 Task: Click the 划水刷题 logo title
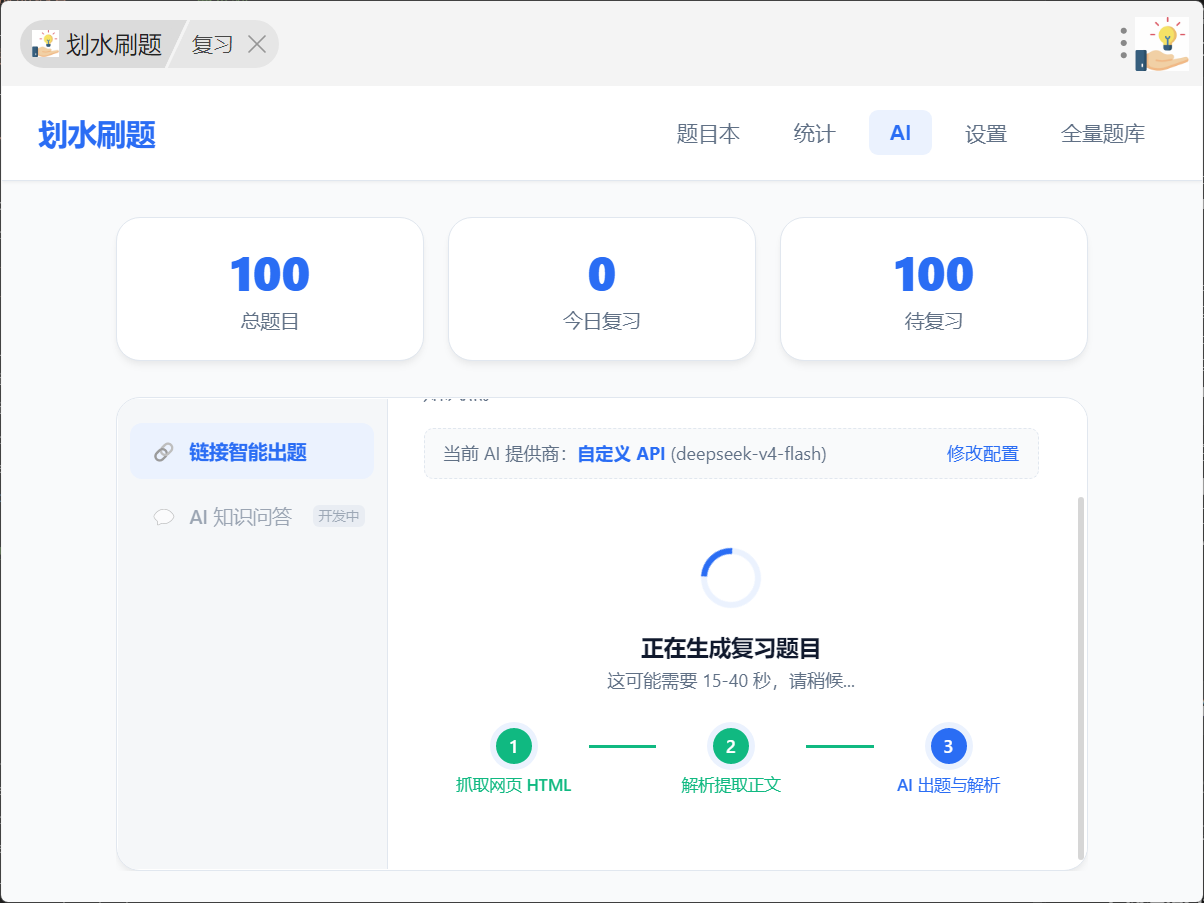tap(97, 134)
